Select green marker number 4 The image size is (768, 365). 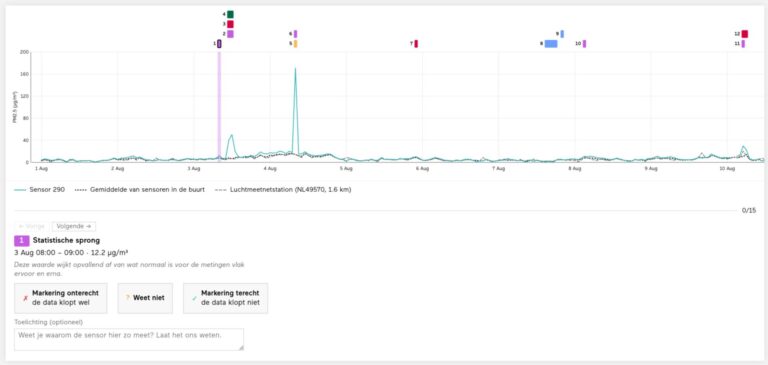[x=230, y=14]
